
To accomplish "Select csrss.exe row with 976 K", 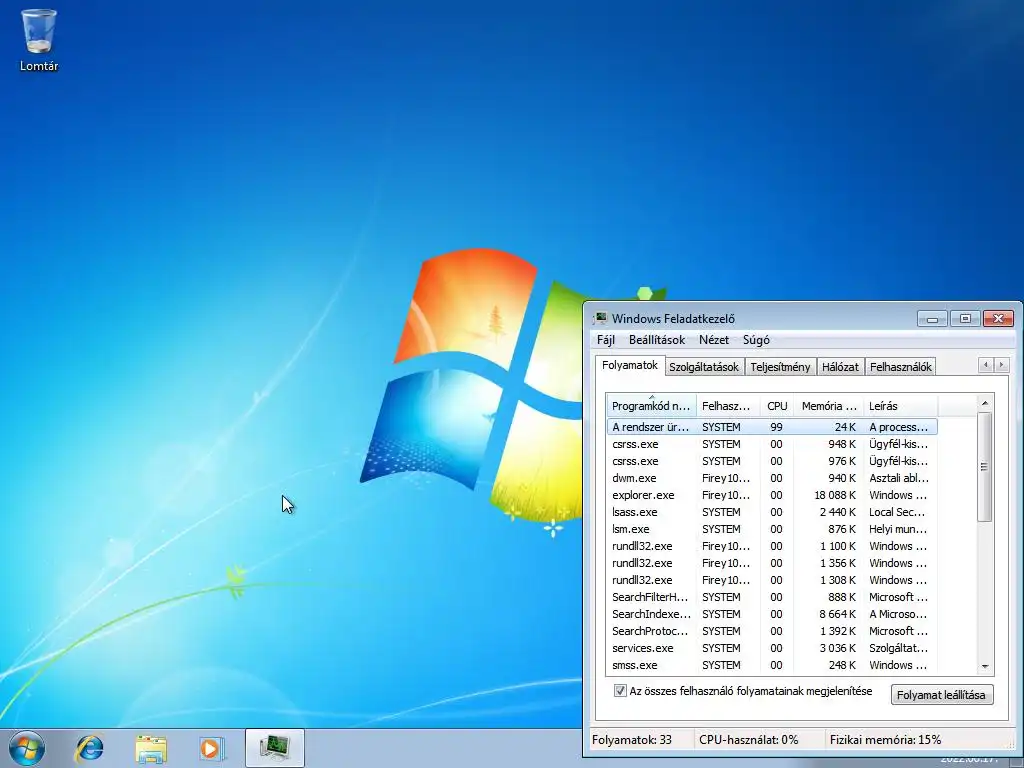I will pos(772,461).
